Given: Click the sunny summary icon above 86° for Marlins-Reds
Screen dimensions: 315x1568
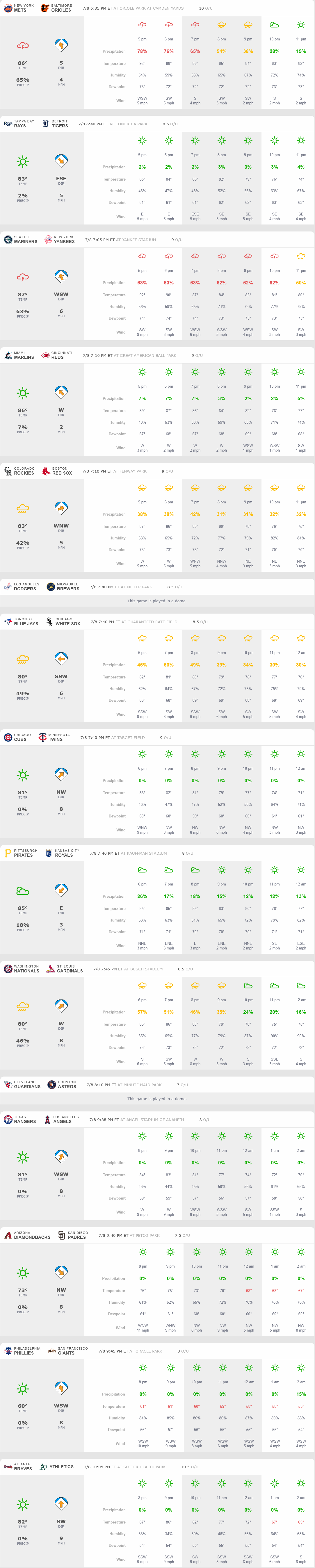Looking at the screenshot, I should [23, 393].
